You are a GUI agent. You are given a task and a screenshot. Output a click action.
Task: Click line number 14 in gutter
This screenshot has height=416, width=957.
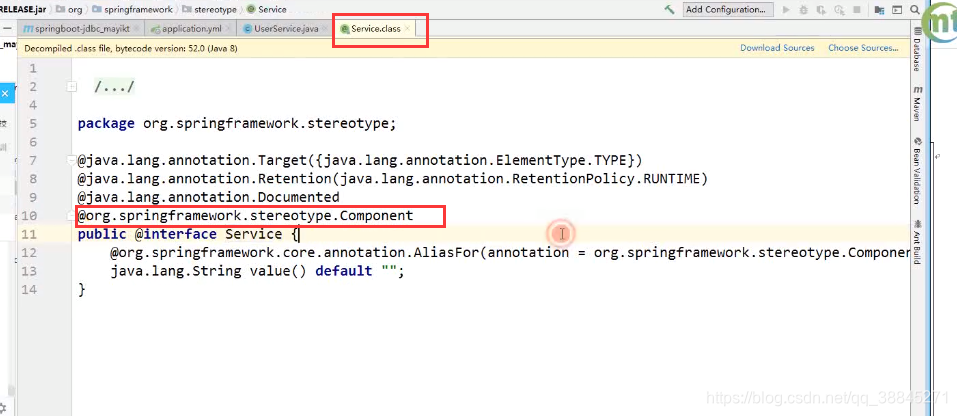pyautogui.click(x=29, y=289)
